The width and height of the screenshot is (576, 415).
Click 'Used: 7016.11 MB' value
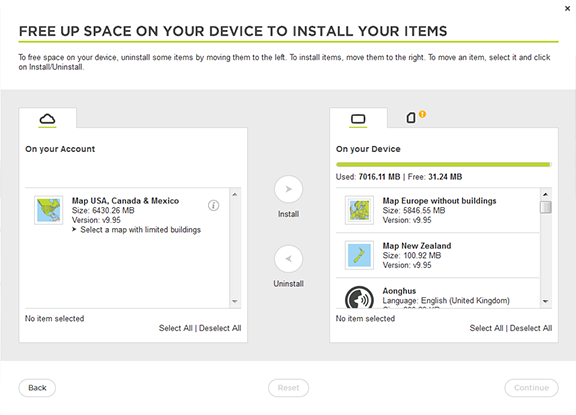pyautogui.click(x=368, y=177)
